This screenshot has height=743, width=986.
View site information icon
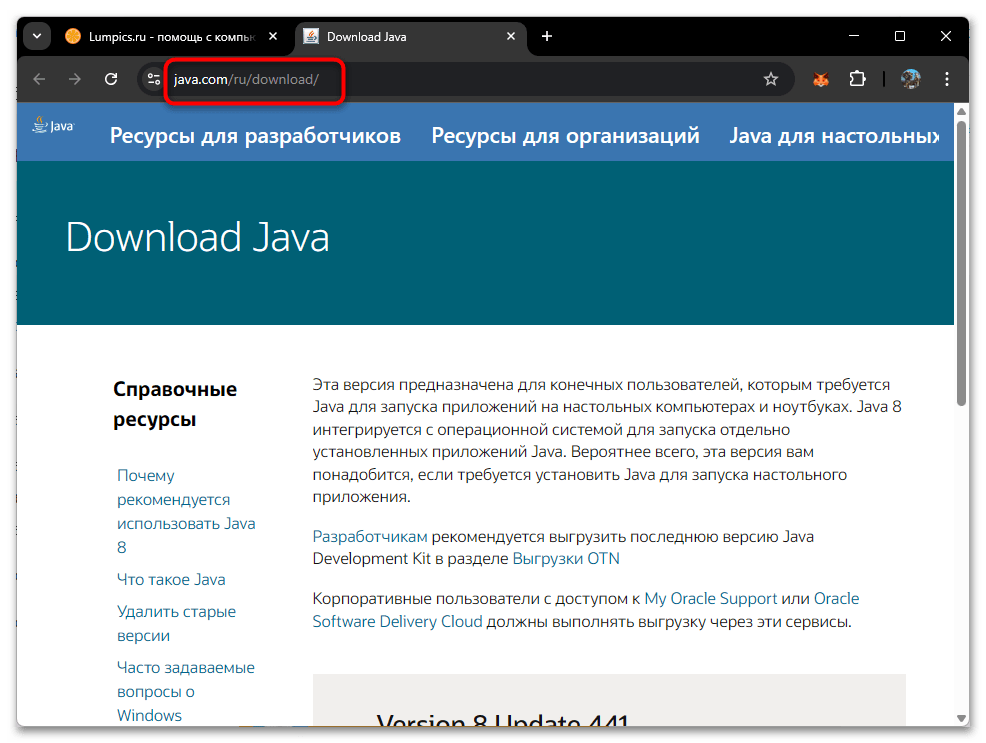(x=153, y=79)
